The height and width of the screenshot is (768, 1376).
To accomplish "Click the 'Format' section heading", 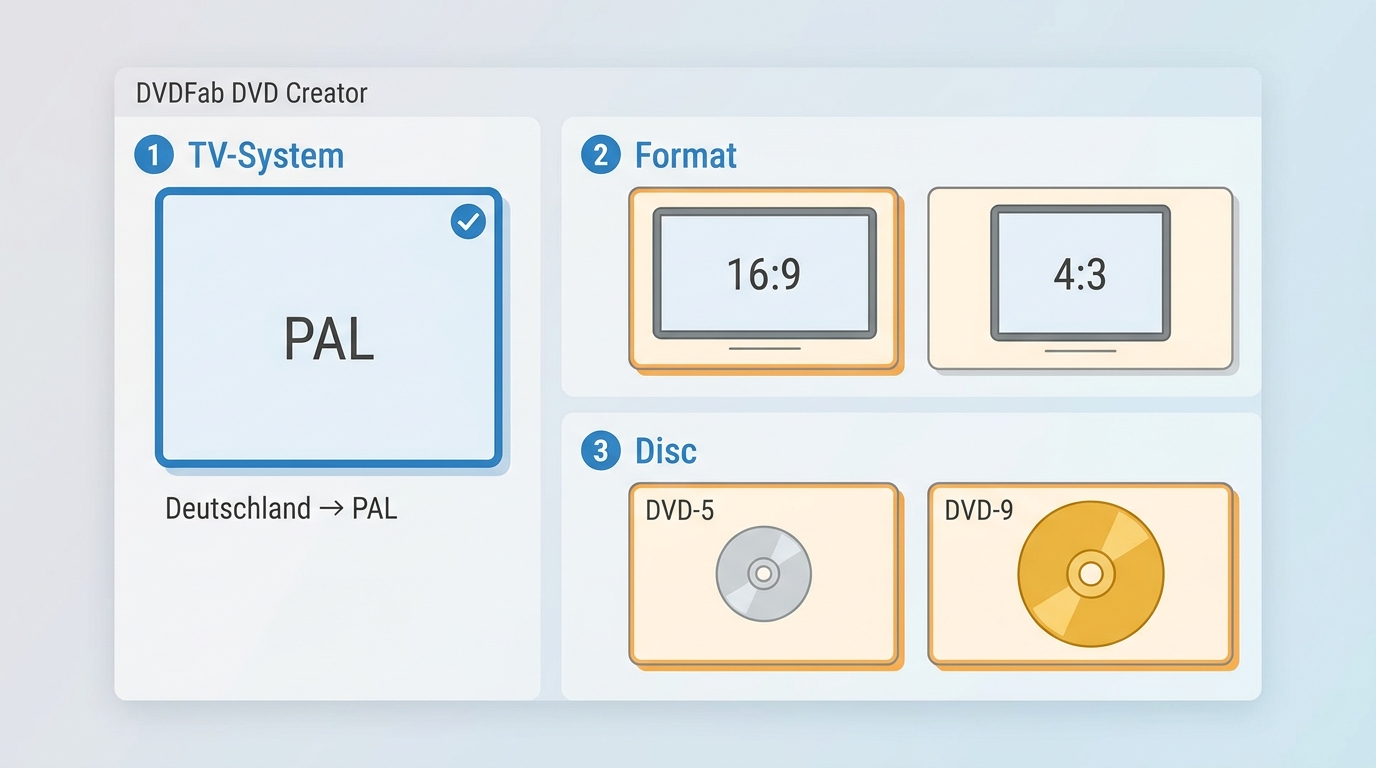I will 686,156.
